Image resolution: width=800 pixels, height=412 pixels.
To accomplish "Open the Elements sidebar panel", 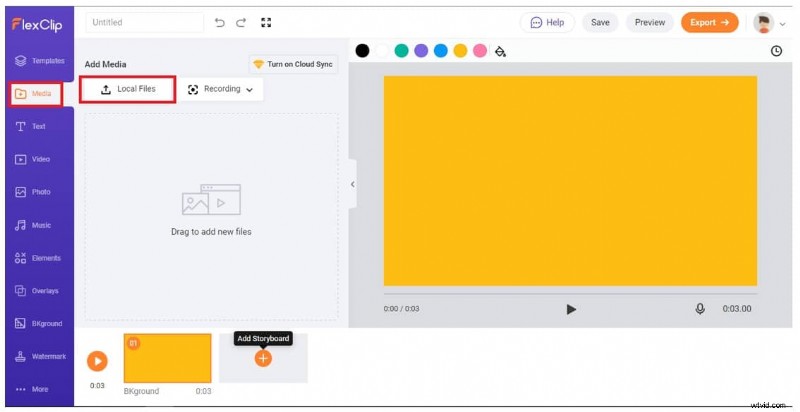I will (x=39, y=258).
